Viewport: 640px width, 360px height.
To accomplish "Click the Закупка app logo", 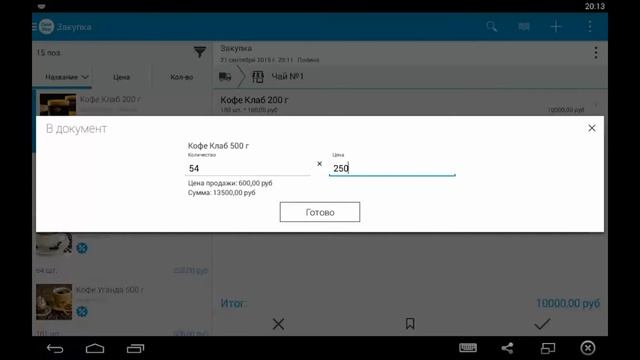I will tap(46, 27).
